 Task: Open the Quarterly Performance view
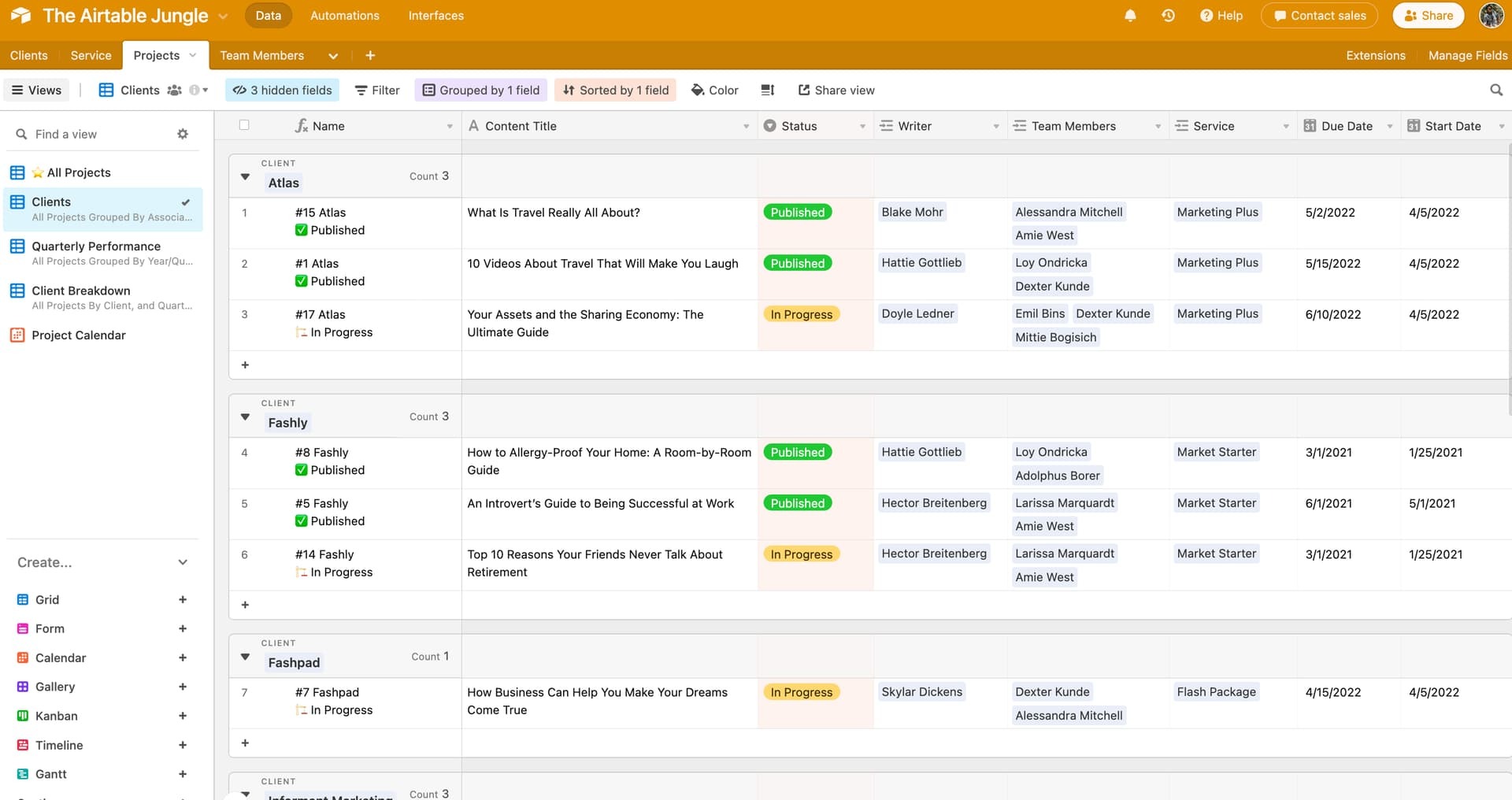103,253
